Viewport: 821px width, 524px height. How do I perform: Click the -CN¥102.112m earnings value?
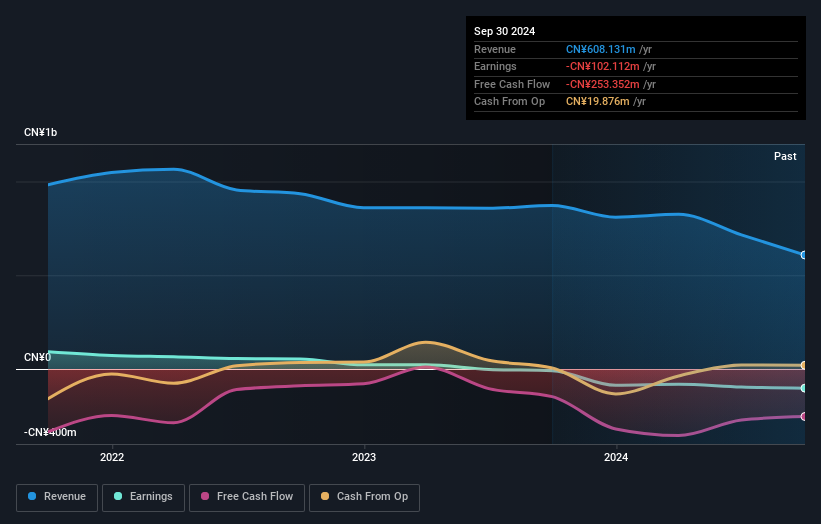click(x=602, y=66)
